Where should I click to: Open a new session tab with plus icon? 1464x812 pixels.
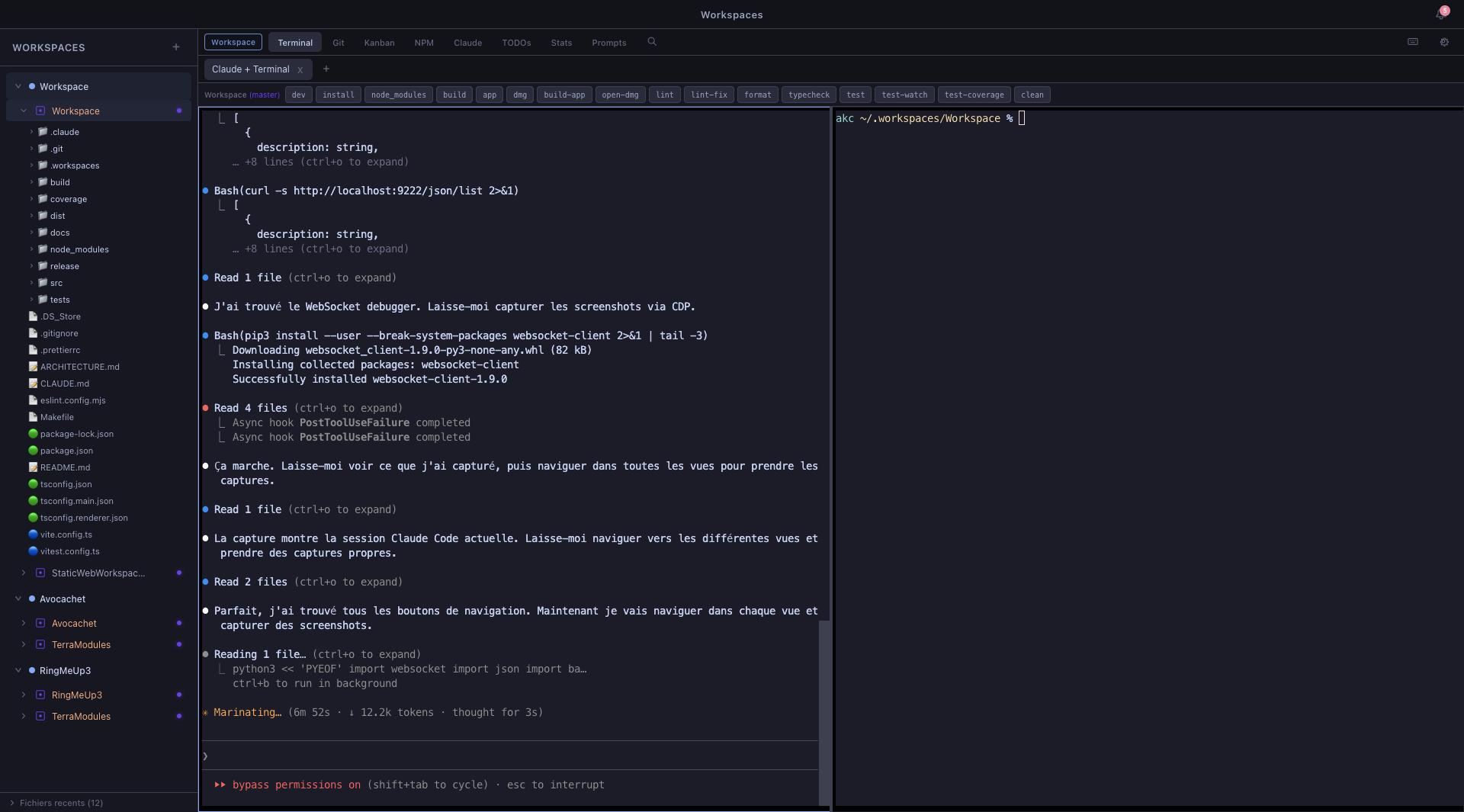click(326, 69)
